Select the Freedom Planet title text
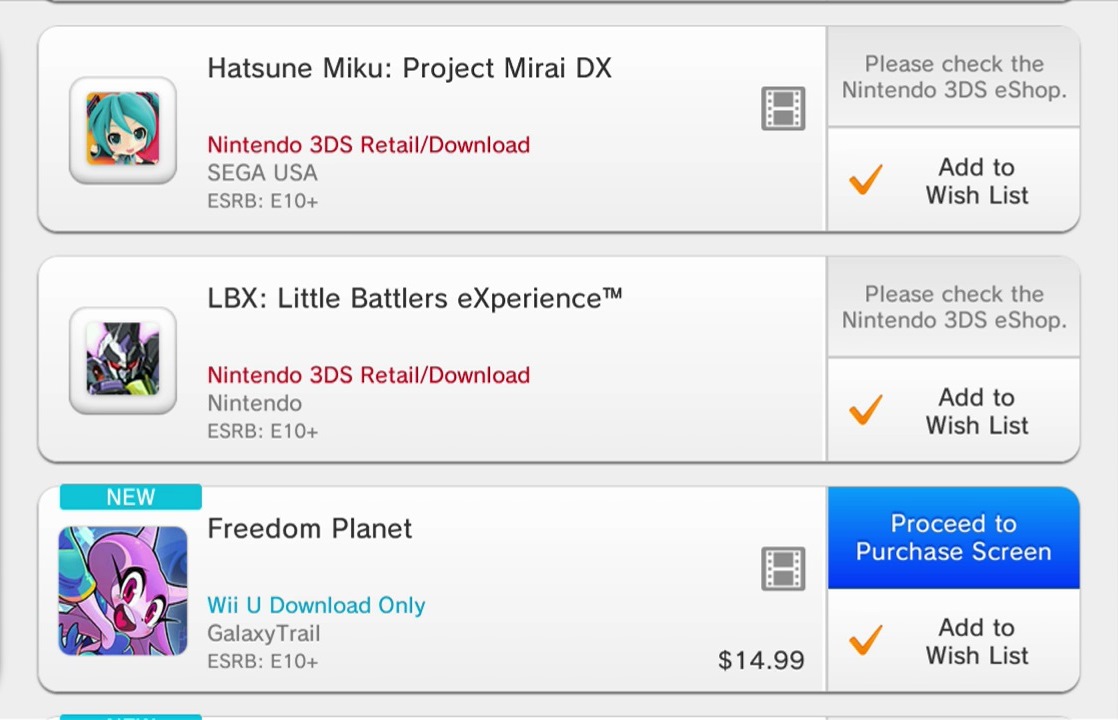 pyautogui.click(x=309, y=528)
